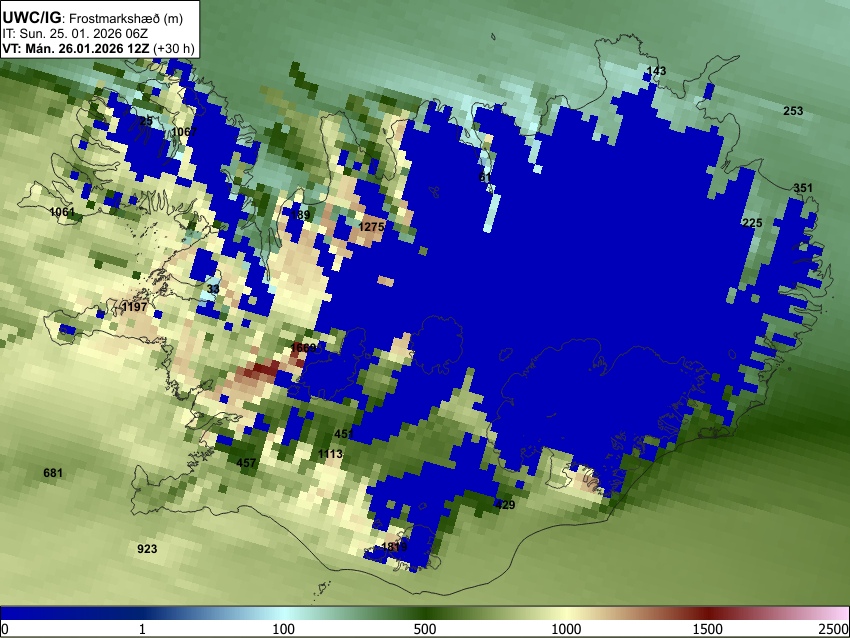Click the 1669 value on the map
This screenshot has width=850, height=638.
(x=303, y=348)
